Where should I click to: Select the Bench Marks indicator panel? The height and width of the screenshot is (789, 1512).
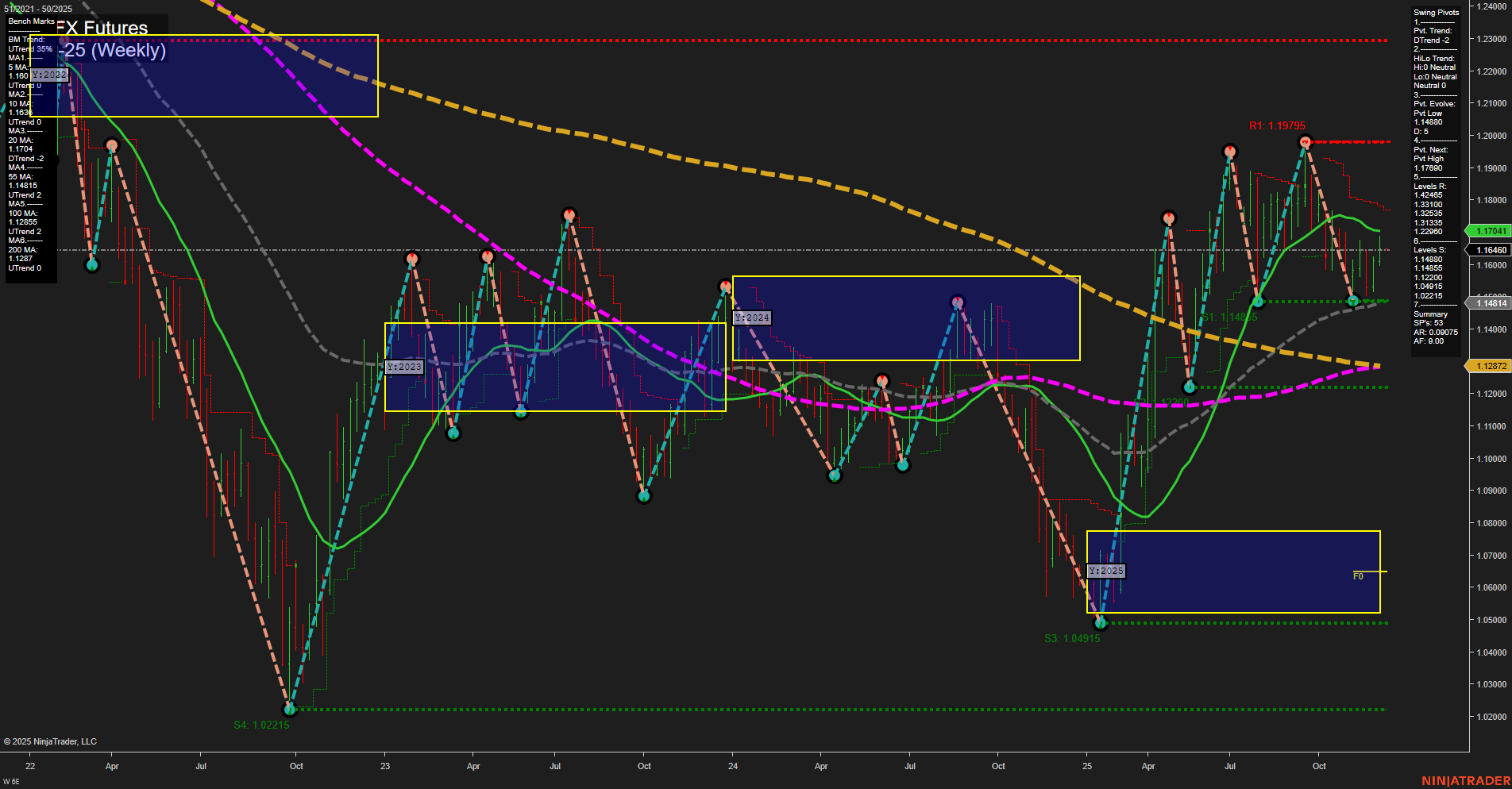tap(30, 21)
